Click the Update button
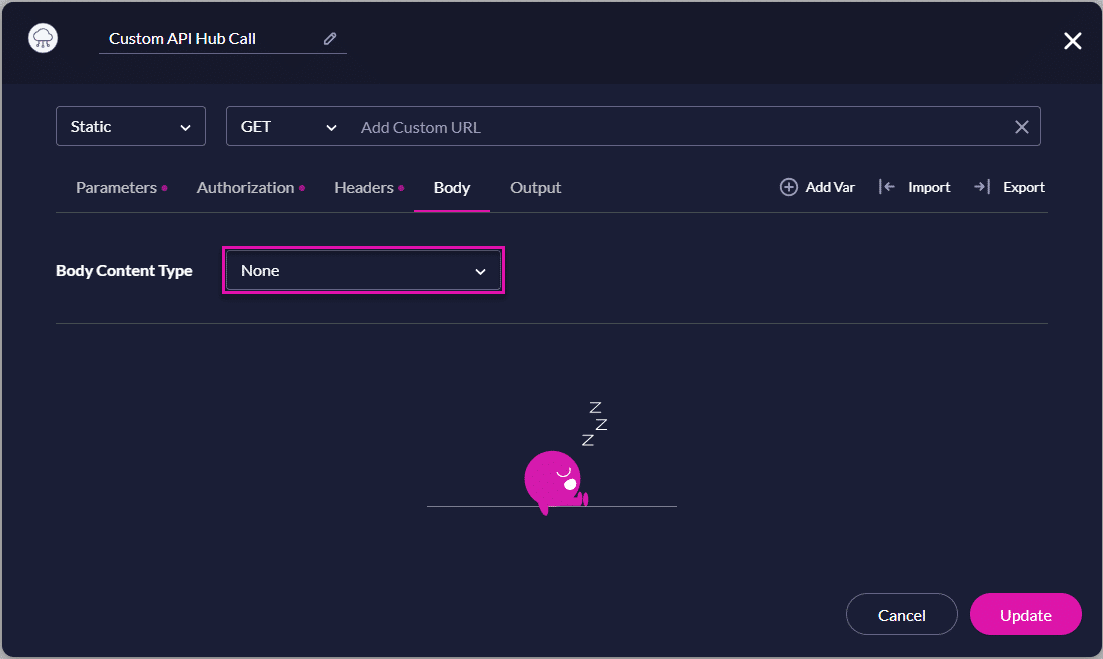 (x=1025, y=615)
